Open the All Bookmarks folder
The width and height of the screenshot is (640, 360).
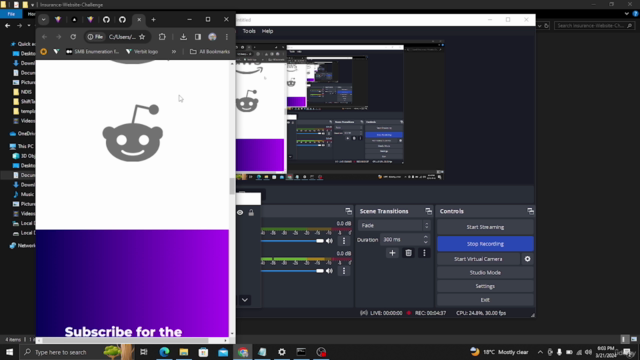(210, 51)
